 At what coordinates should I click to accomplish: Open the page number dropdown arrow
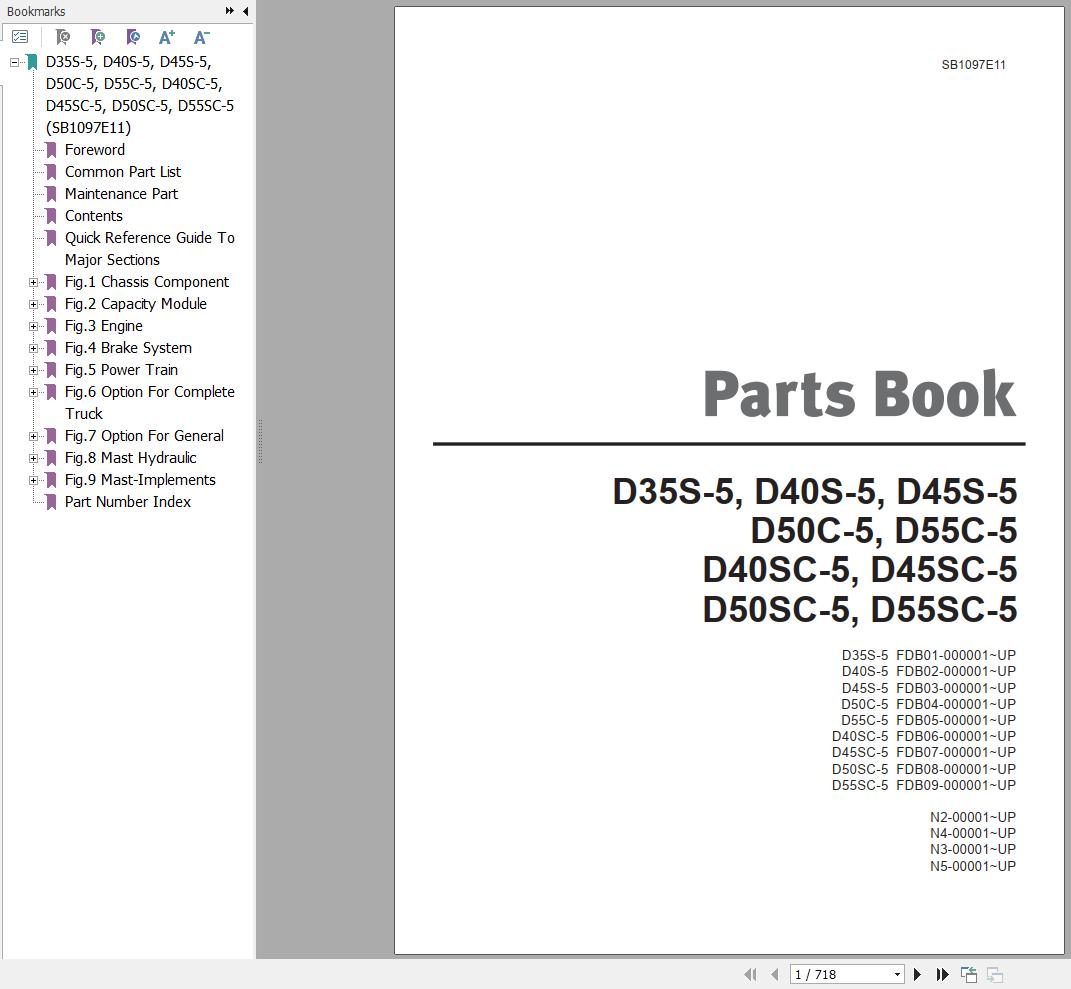point(898,975)
